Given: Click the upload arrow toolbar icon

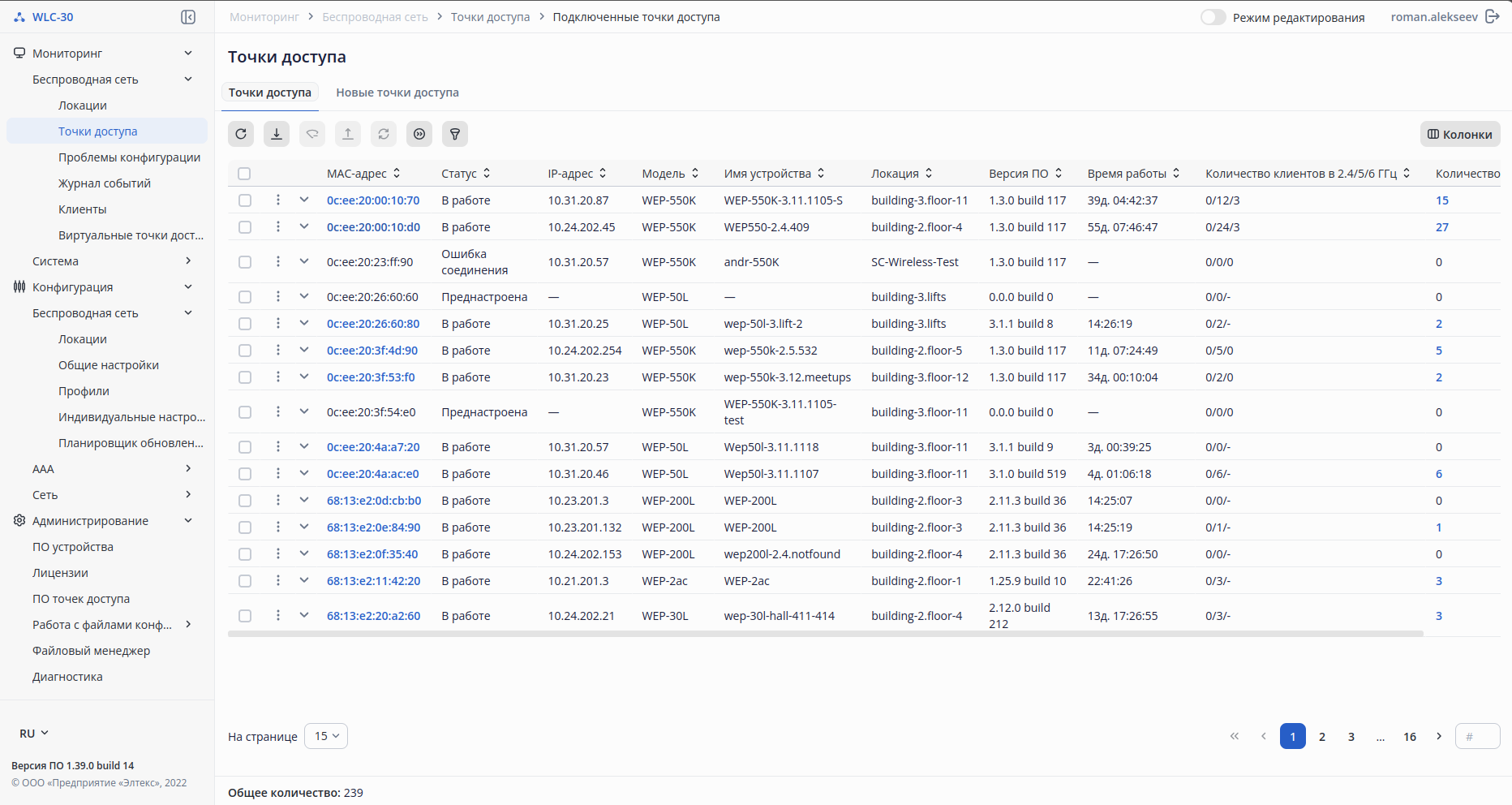Looking at the screenshot, I should (348, 134).
